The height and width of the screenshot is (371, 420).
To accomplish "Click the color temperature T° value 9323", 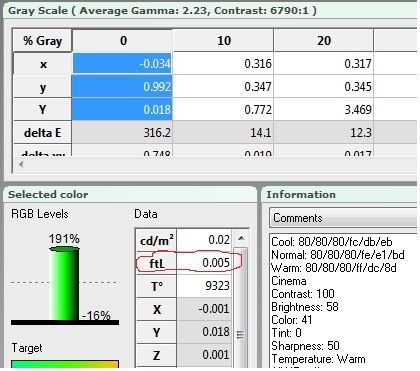I will click(x=204, y=286).
